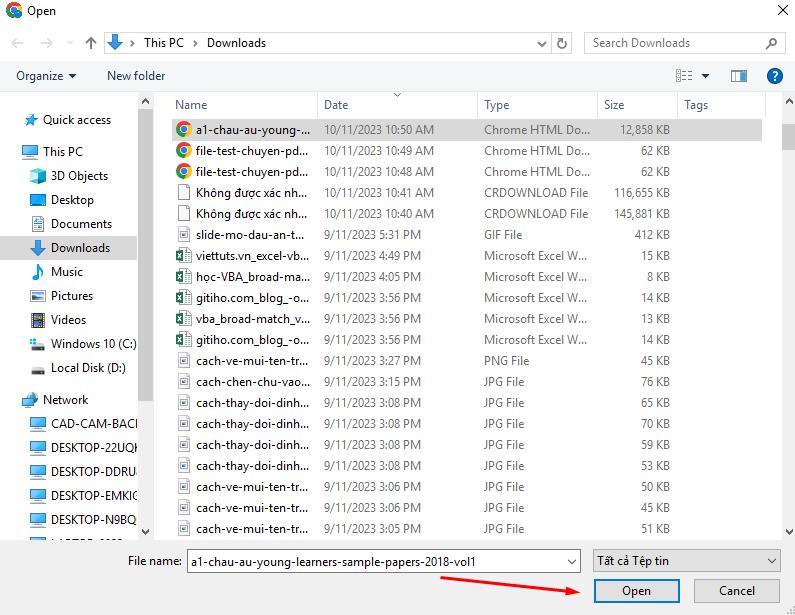Change the view layout icon
Viewport: 795px width, 615px height.
click(x=684, y=76)
